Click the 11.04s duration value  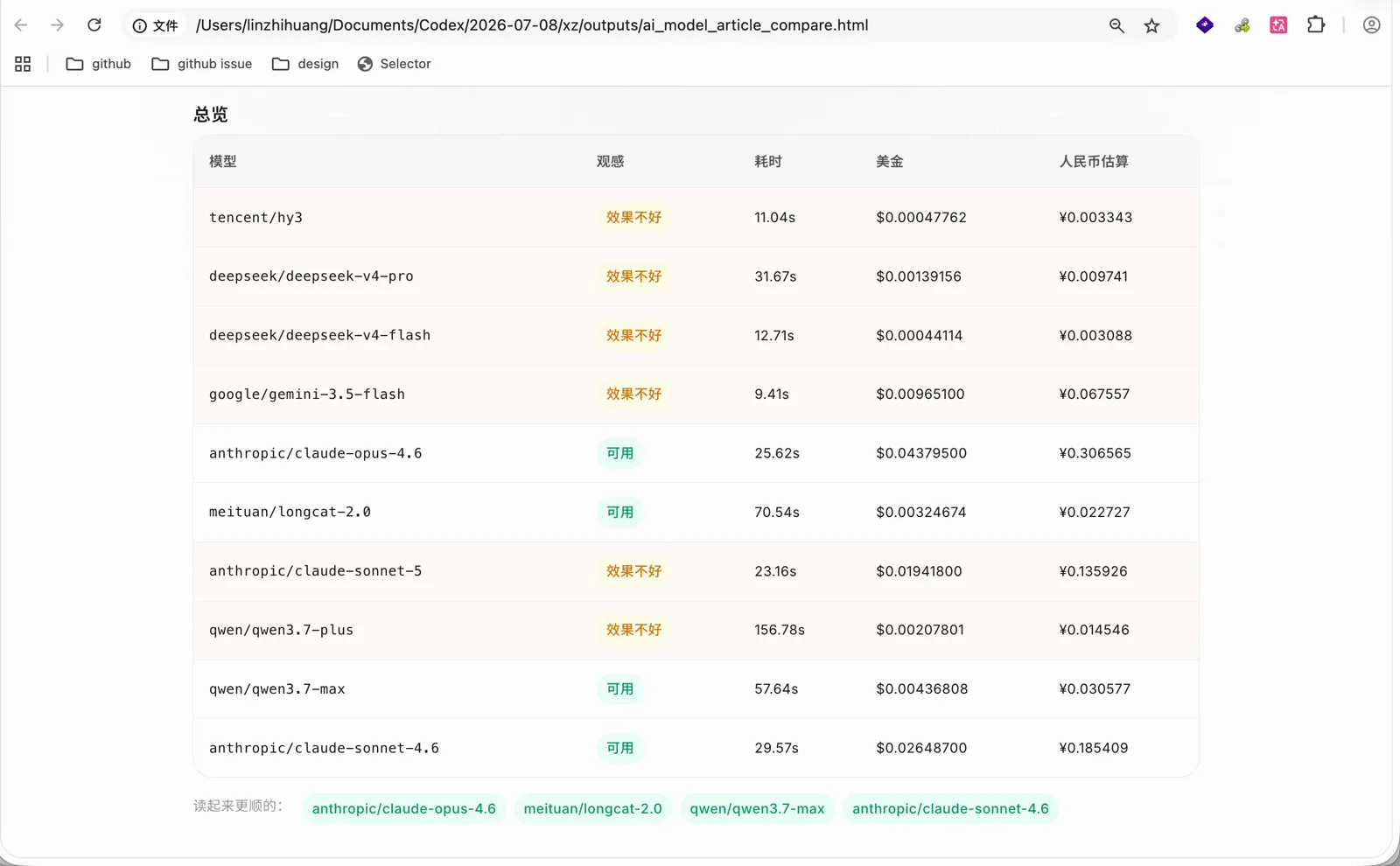click(775, 218)
